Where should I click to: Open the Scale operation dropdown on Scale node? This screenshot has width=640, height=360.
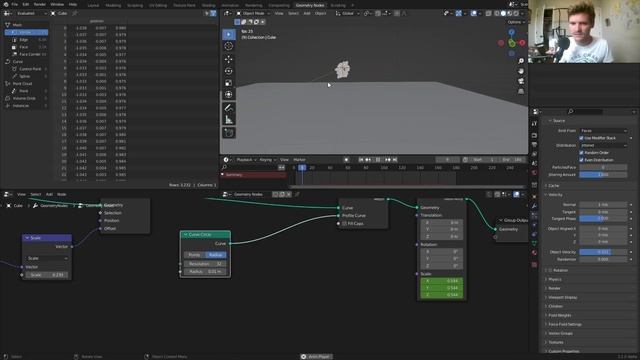[x=47, y=258]
